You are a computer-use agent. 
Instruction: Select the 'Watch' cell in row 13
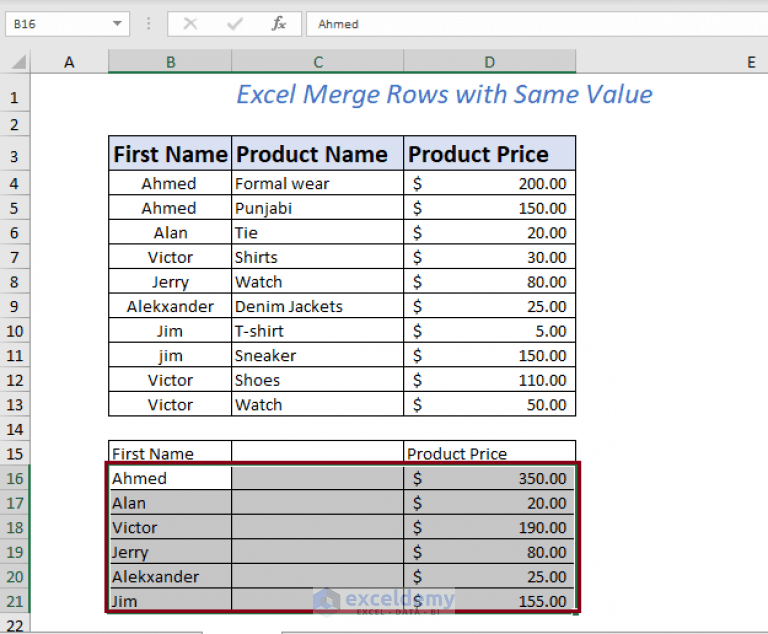[317, 404]
